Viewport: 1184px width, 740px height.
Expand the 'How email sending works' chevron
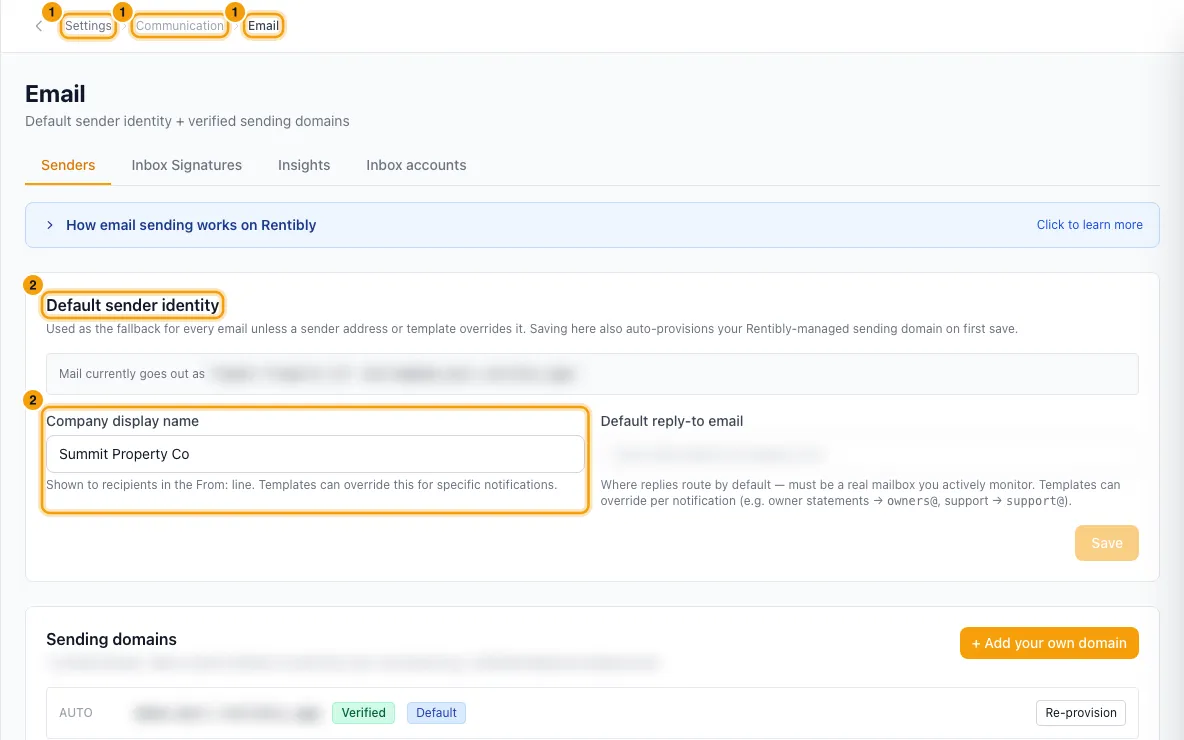[x=50, y=225]
